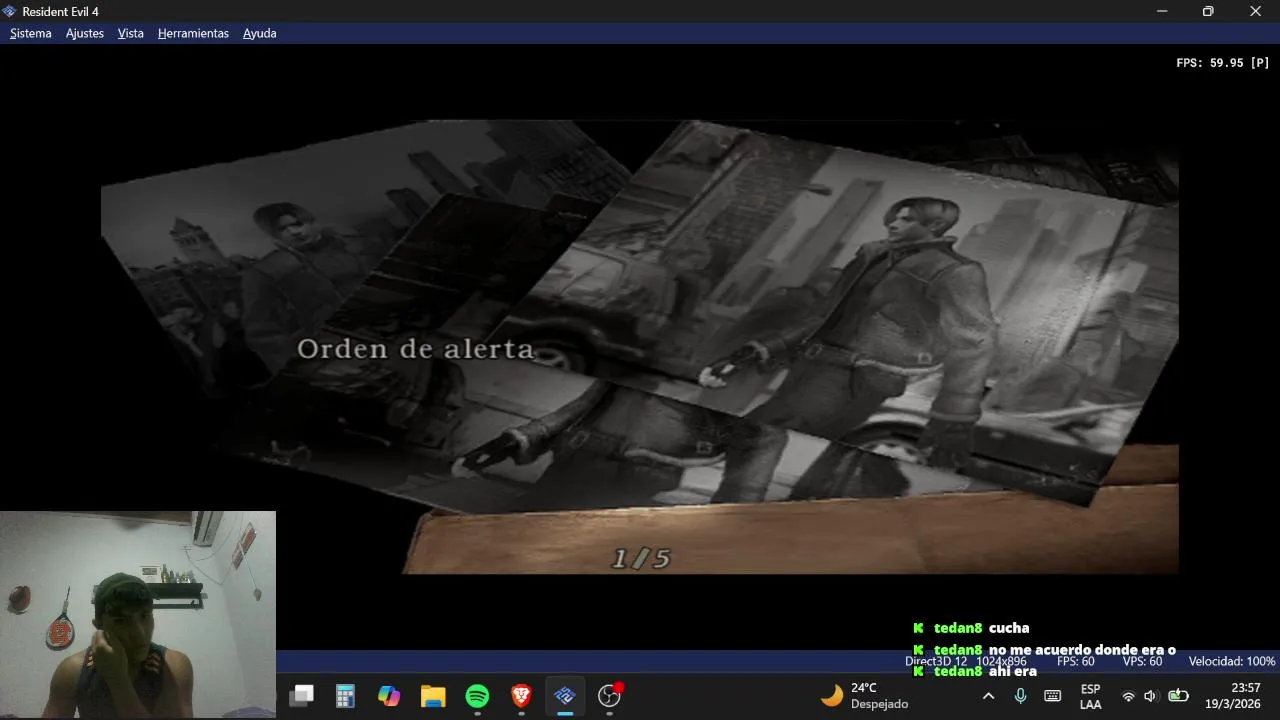Image resolution: width=1280 pixels, height=720 pixels.
Task: Click the 'VPS: 60' status bar entry
Action: 1142,661
